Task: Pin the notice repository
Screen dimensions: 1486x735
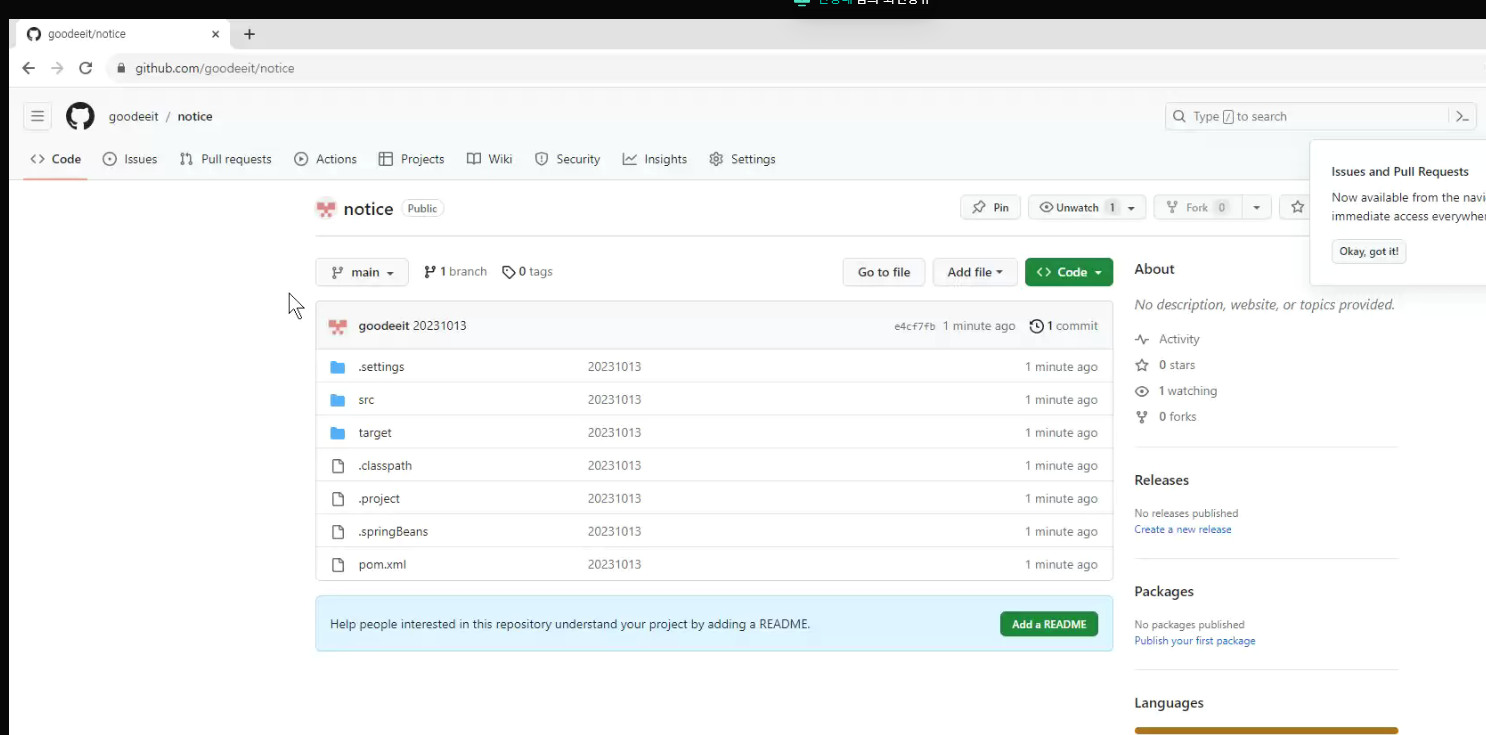Action: (x=991, y=208)
